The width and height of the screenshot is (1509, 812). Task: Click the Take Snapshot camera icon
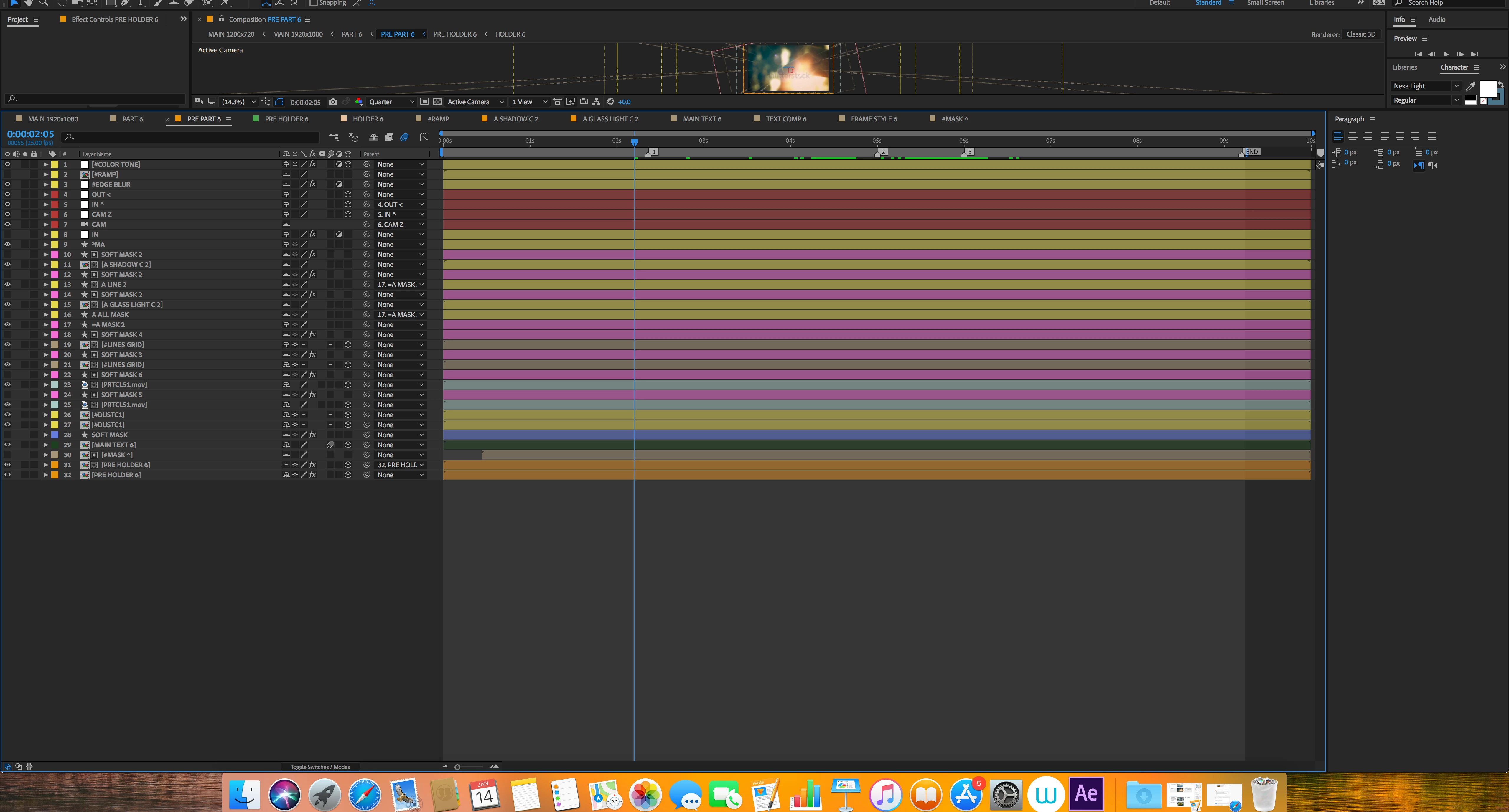point(333,102)
